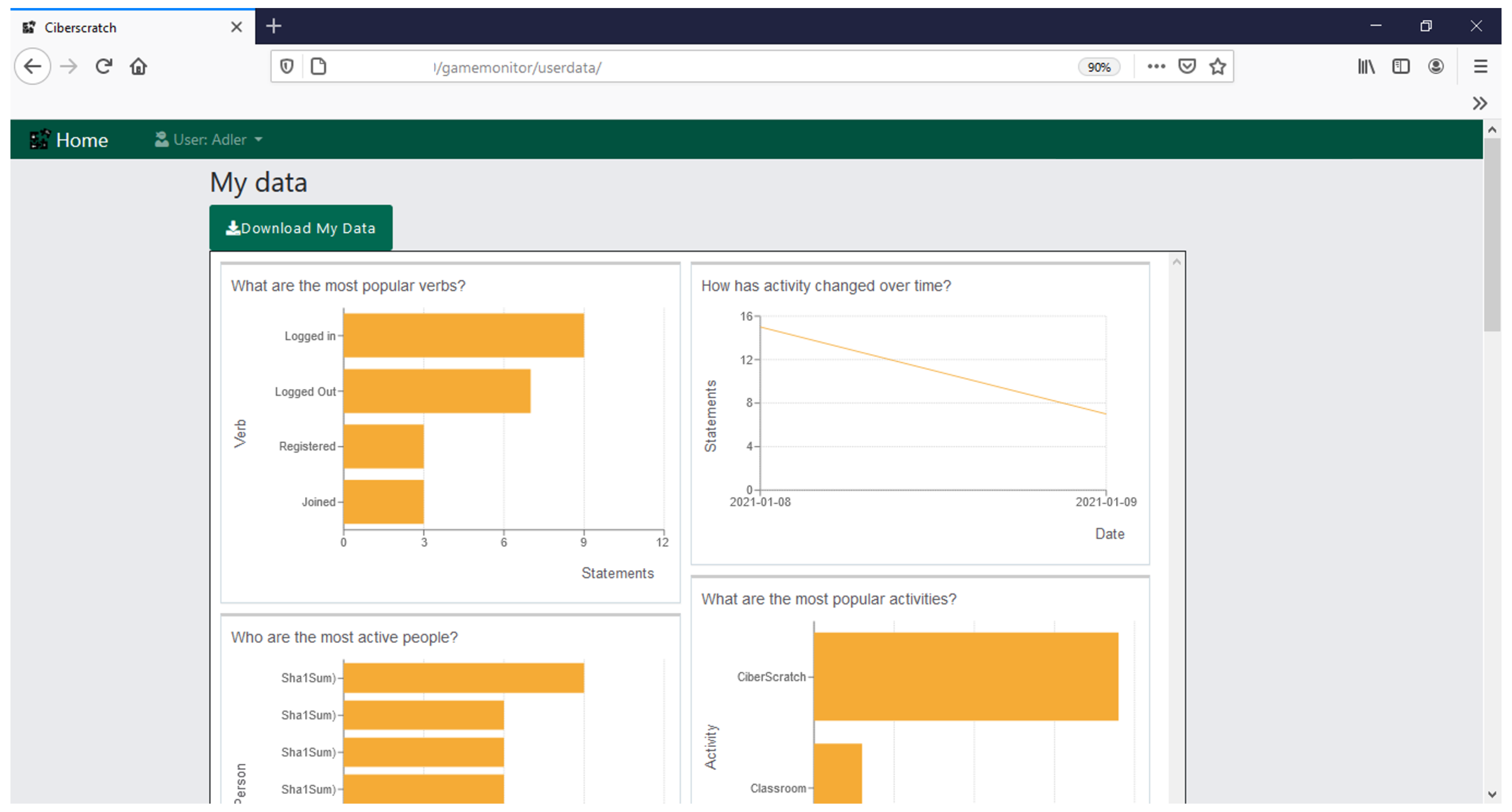Viewport: 1512px width, 812px height.
Task: Open a new tab with plus
Action: pyautogui.click(x=273, y=27)
